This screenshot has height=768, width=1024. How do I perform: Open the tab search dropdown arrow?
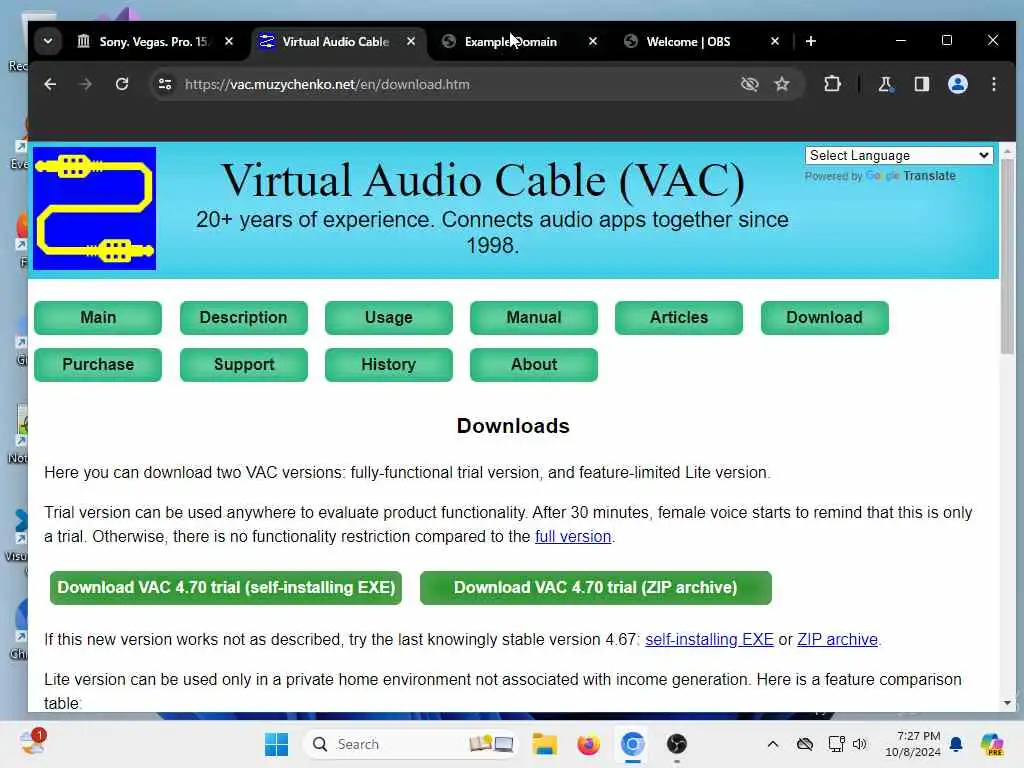coord(48,41)
